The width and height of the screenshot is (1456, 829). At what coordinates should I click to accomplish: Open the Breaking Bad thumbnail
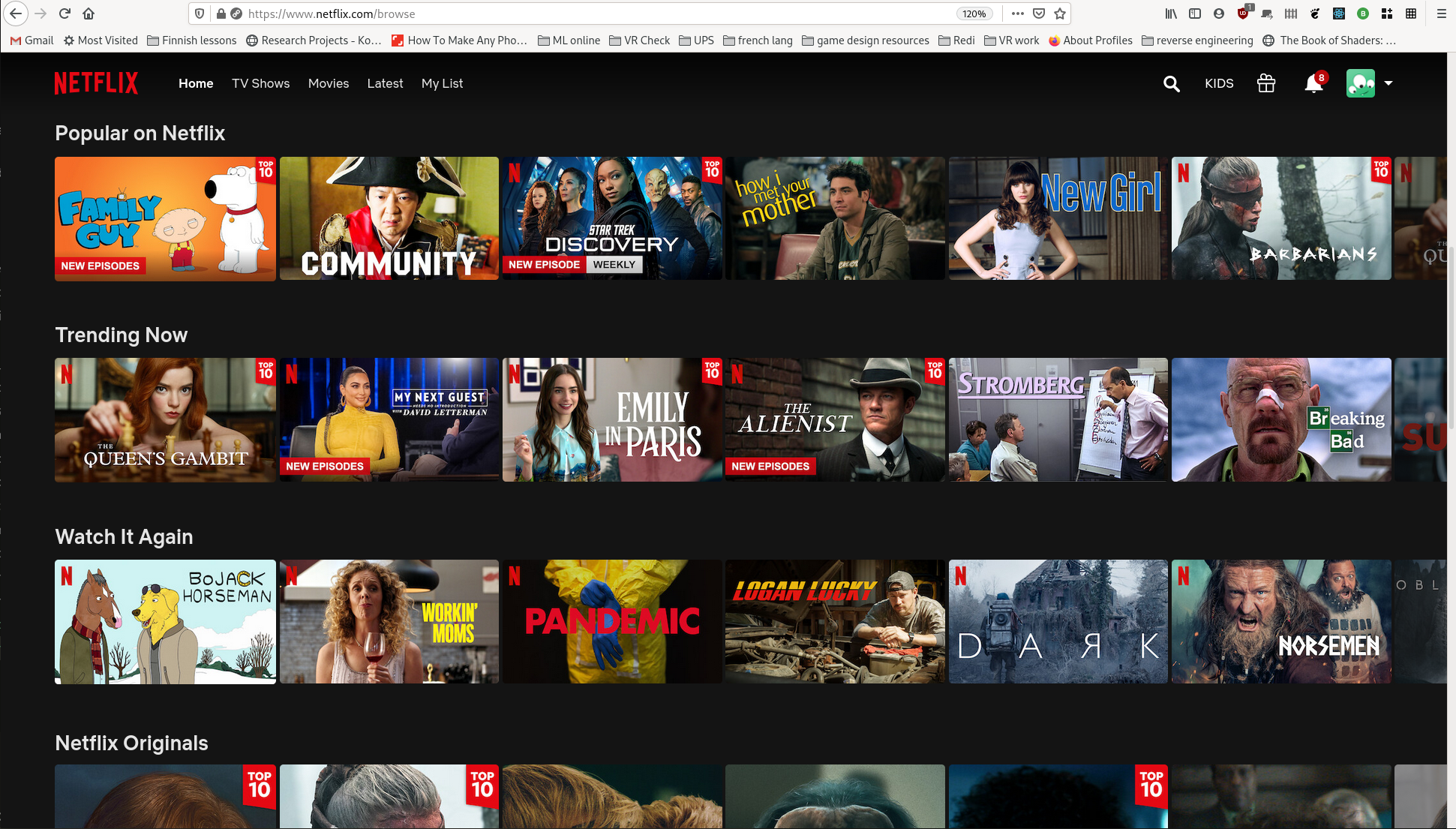[1281, 419]
